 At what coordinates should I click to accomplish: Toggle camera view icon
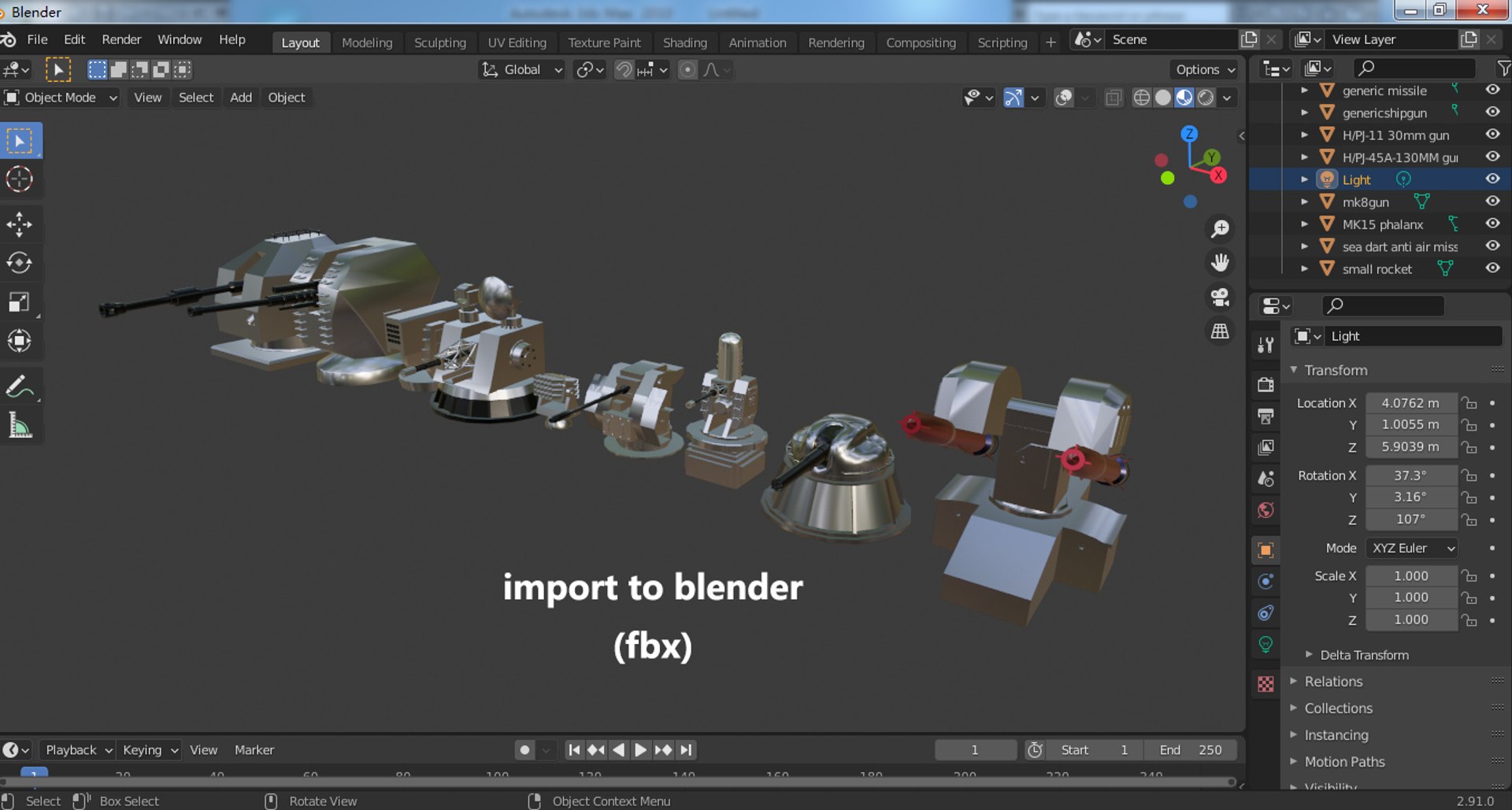coord(1220,298)
